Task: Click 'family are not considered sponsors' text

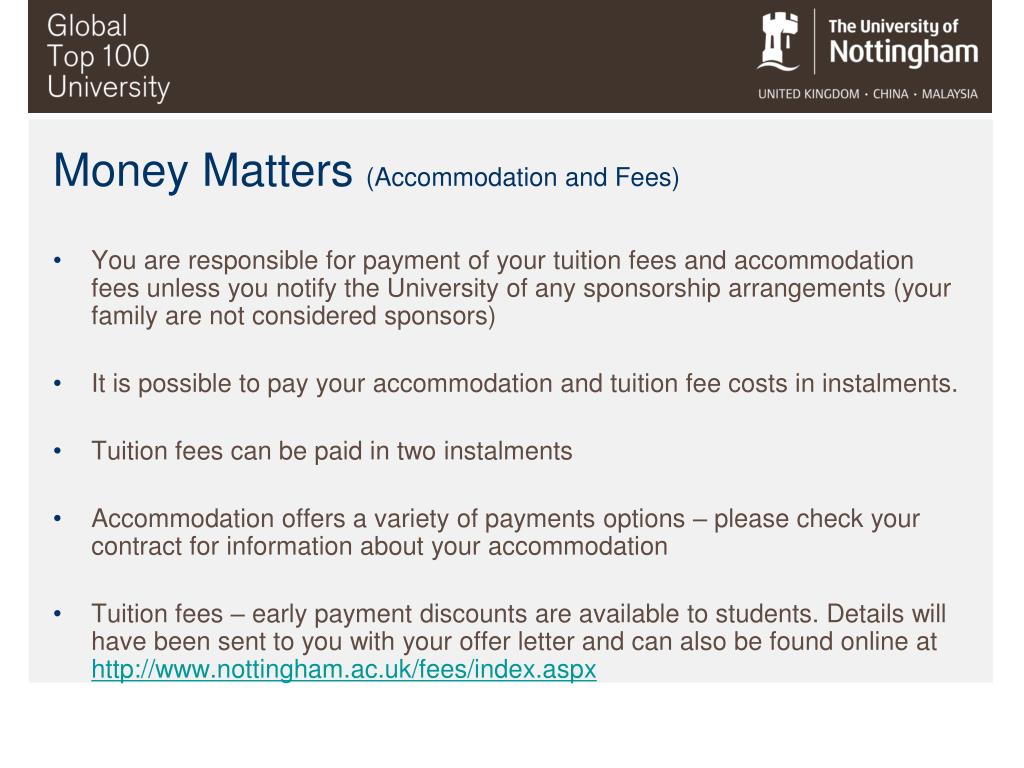Action: pos(293,316)
